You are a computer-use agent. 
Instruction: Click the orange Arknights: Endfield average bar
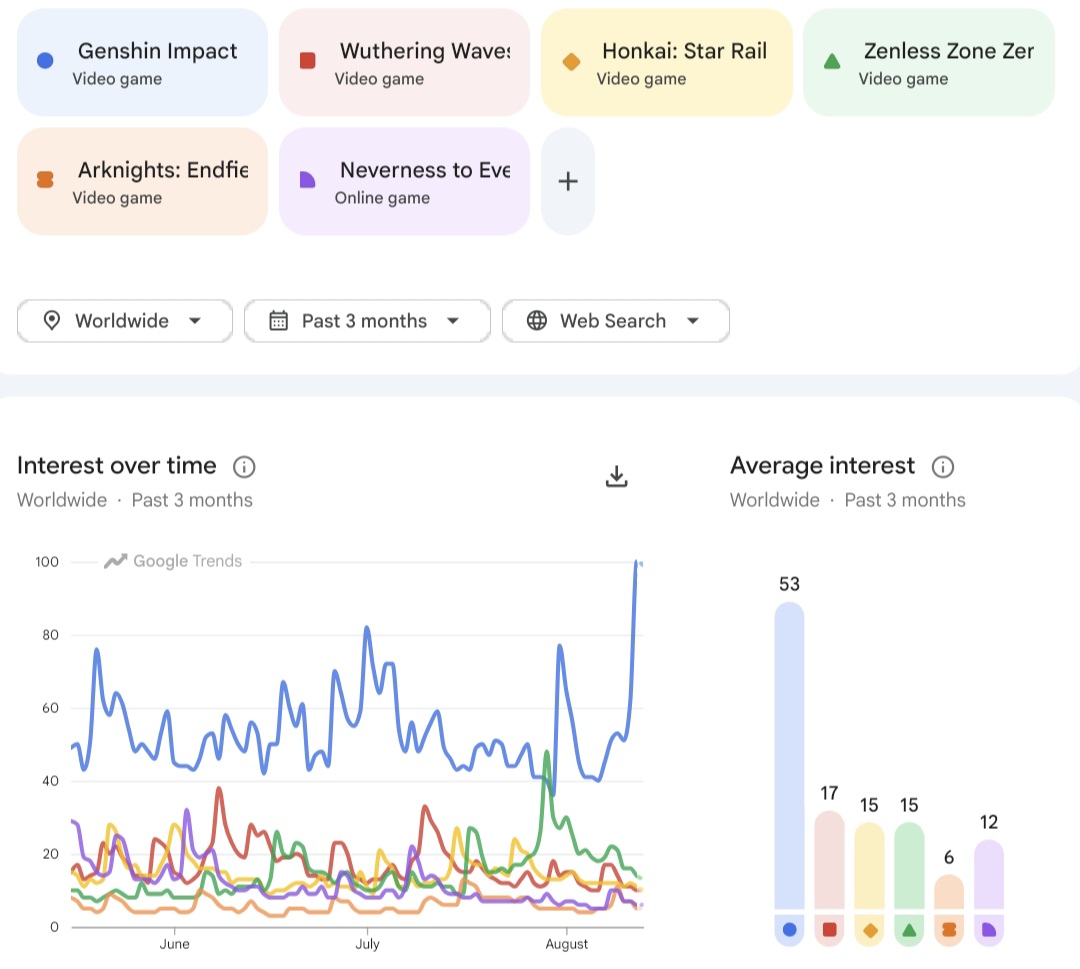[949, 892]
